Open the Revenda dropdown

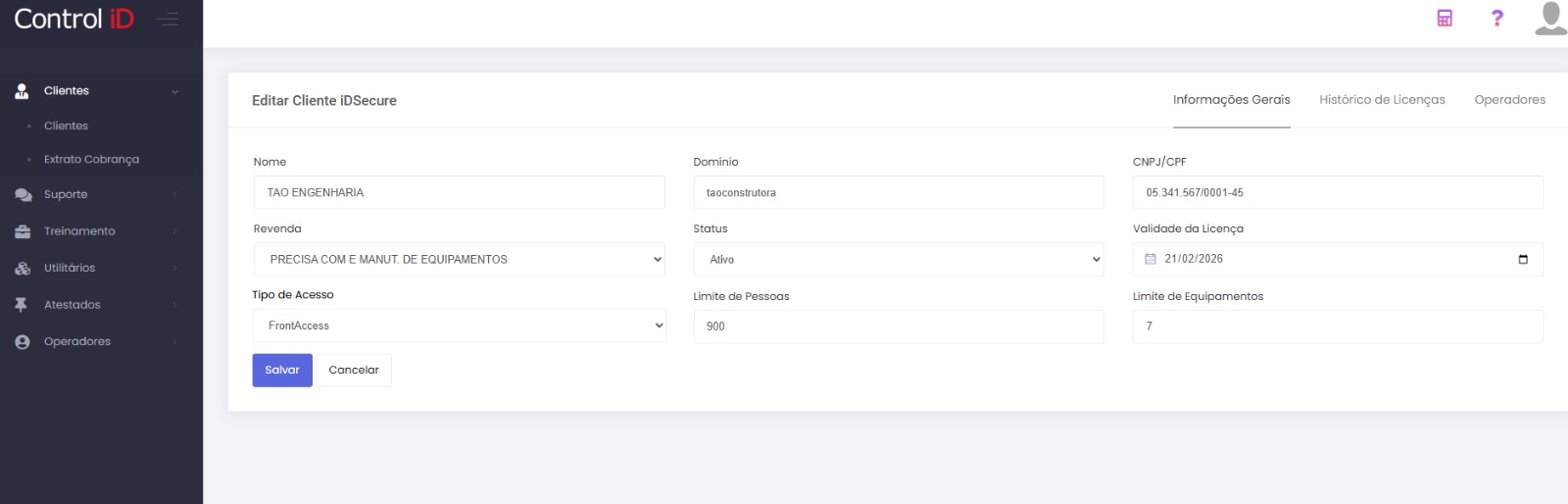click(459, 260)
